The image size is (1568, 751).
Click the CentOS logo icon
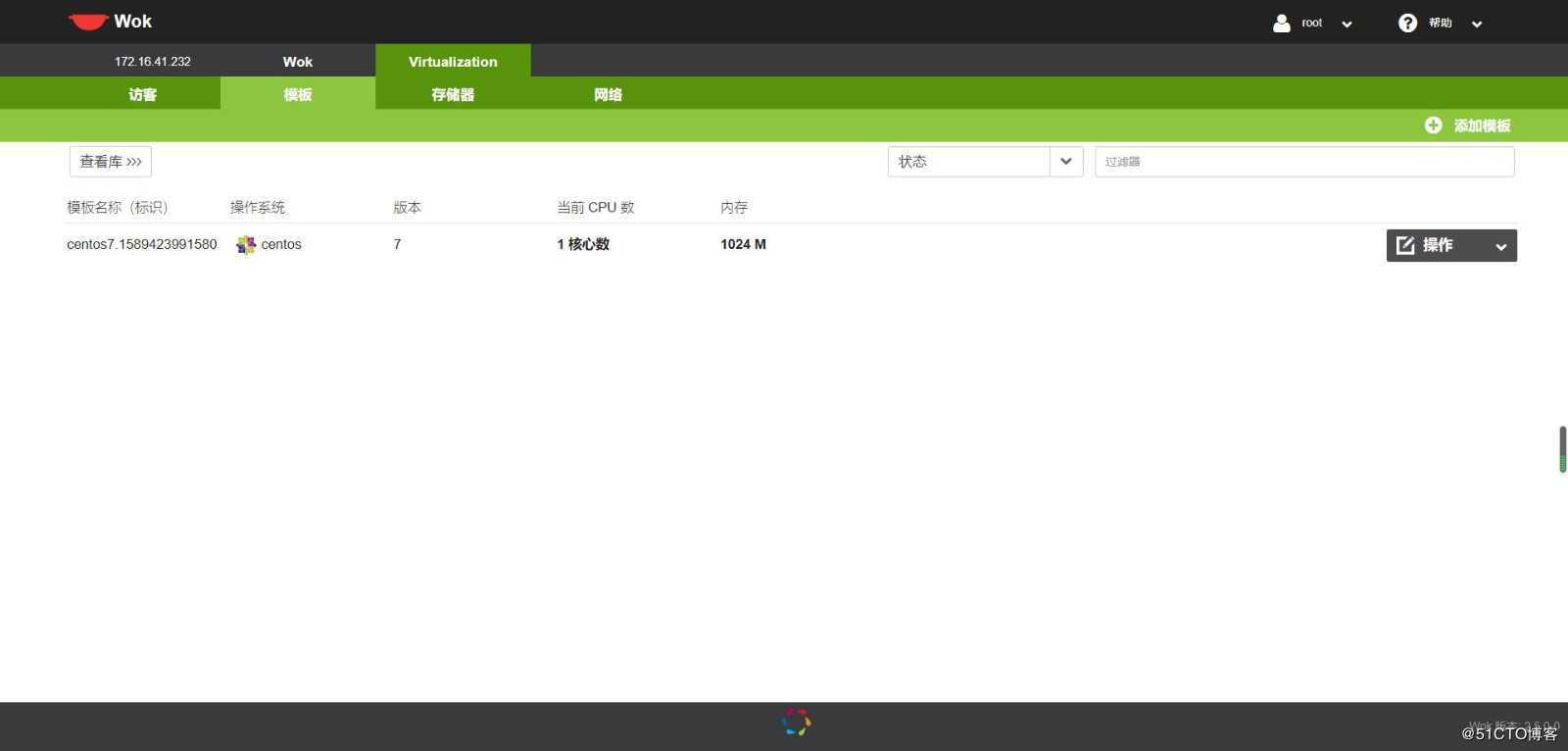pyautogui.click(x=246, y=245)
